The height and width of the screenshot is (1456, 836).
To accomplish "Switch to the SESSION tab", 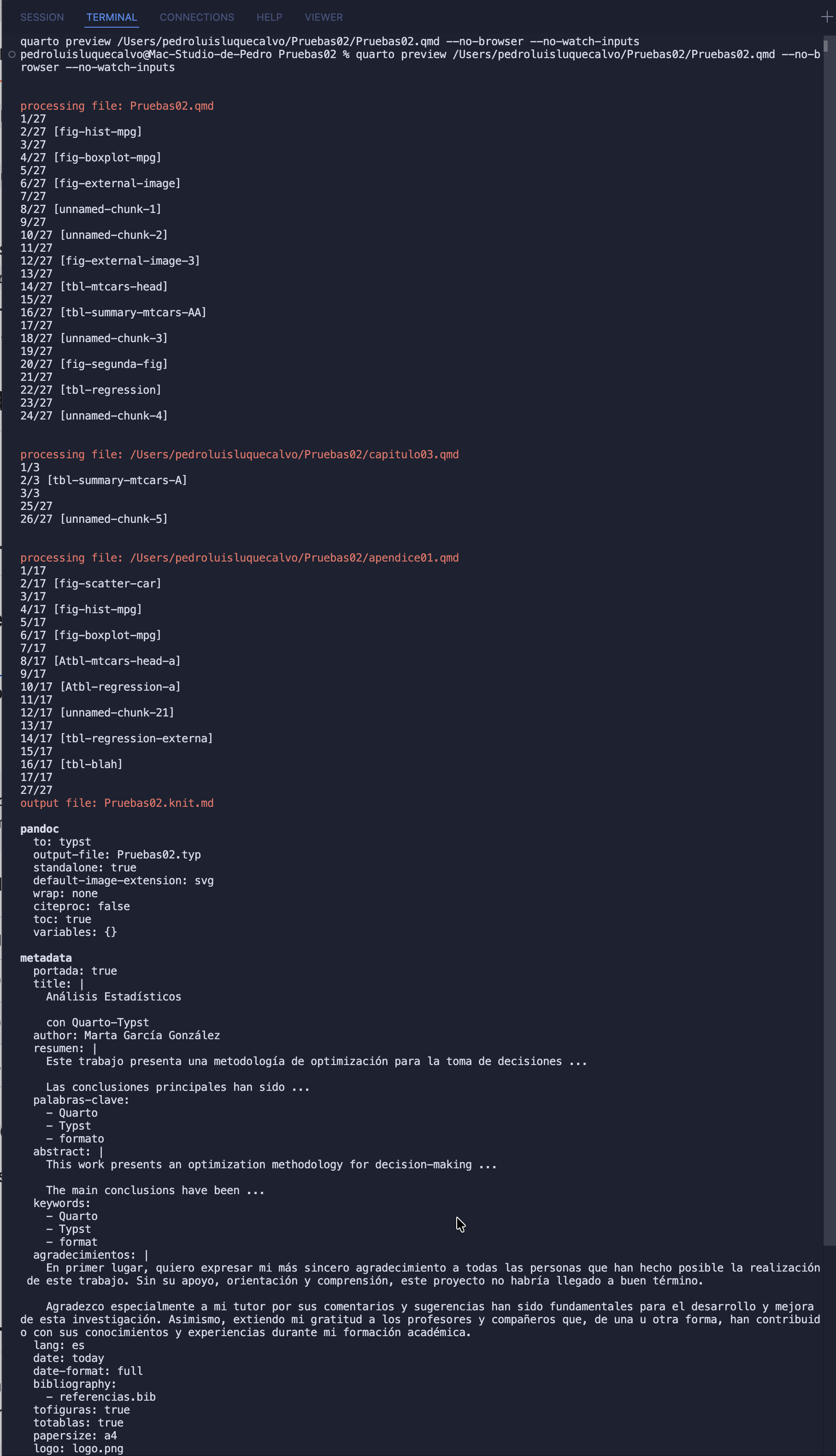I will click(42, 17).
